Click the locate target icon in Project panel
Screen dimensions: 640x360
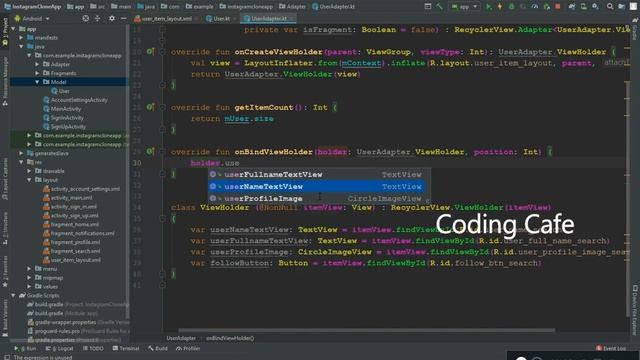[86, 18]
